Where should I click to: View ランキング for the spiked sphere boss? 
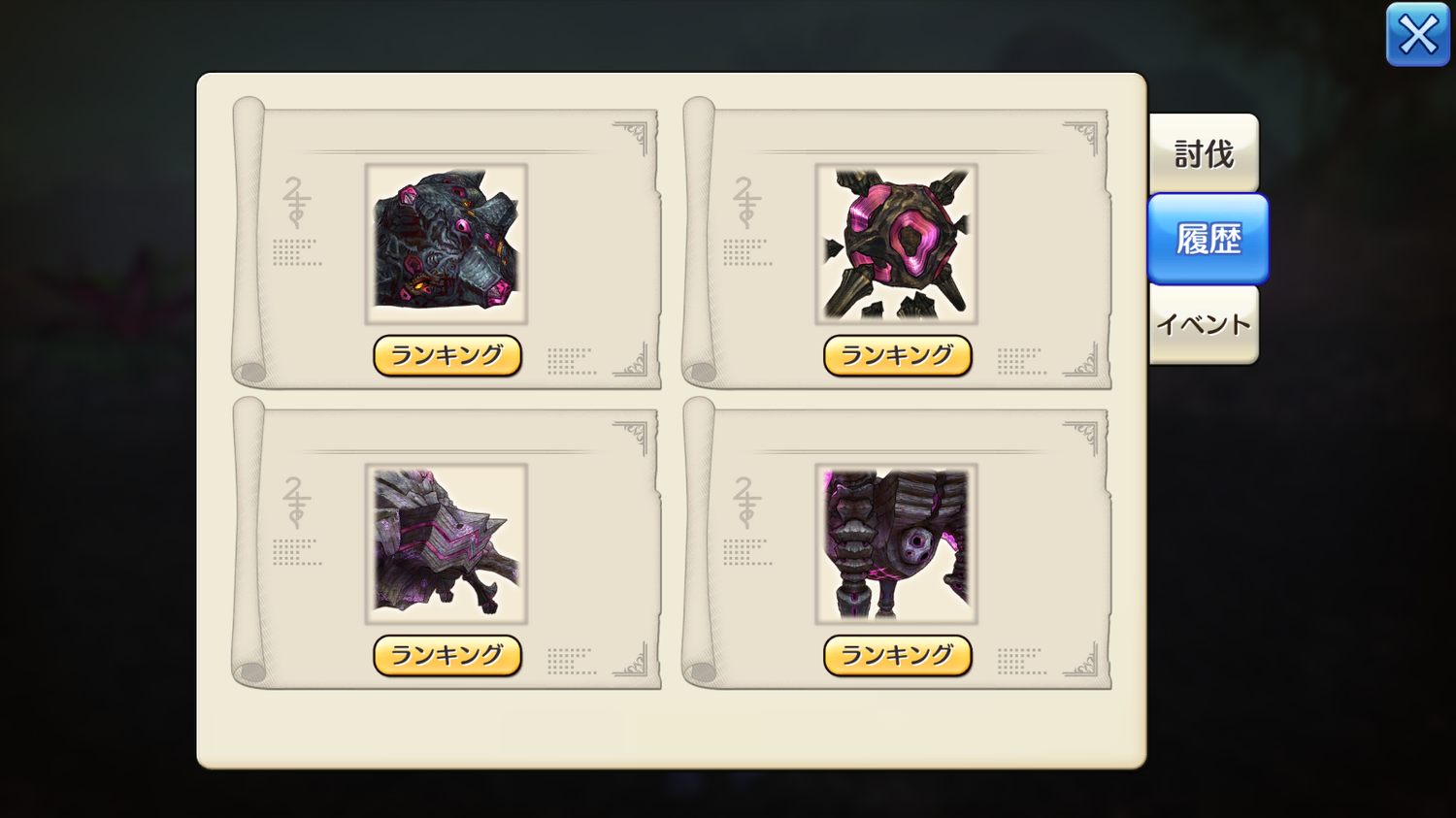(x=898, y=356)
